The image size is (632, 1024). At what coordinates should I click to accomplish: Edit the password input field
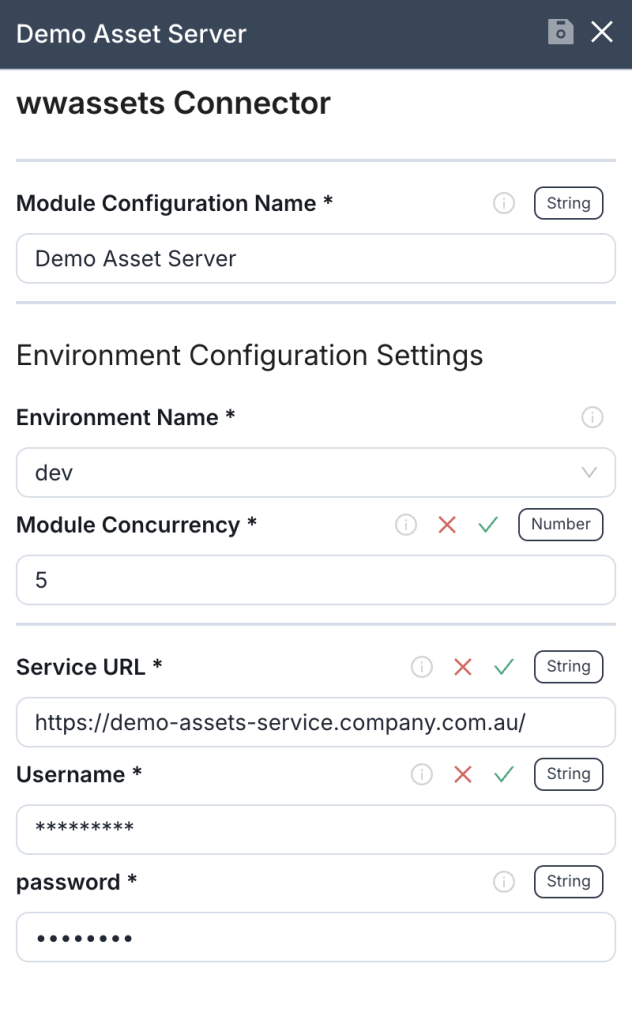click(x=316, y=937)
